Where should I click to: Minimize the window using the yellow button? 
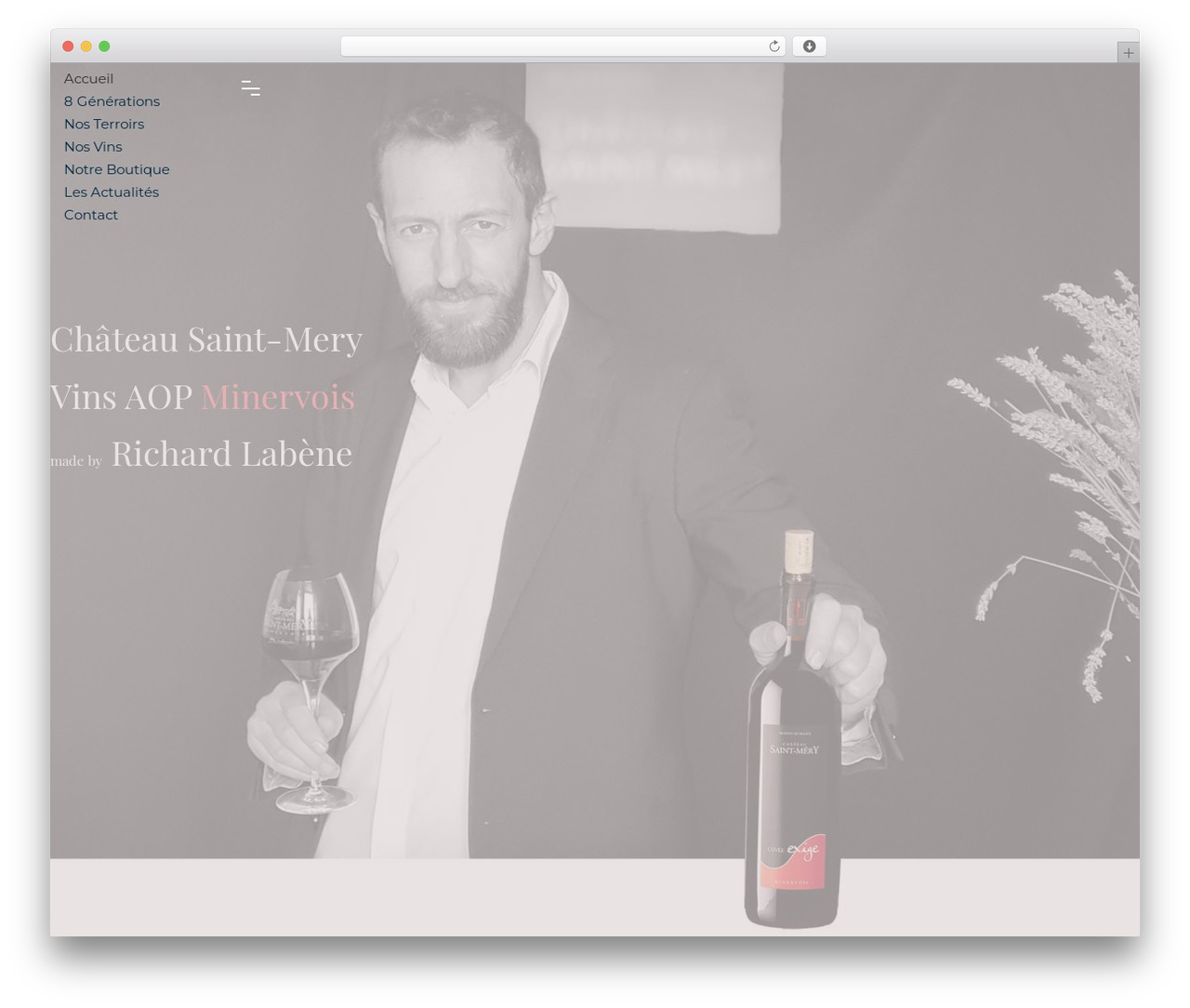[86, 46]
